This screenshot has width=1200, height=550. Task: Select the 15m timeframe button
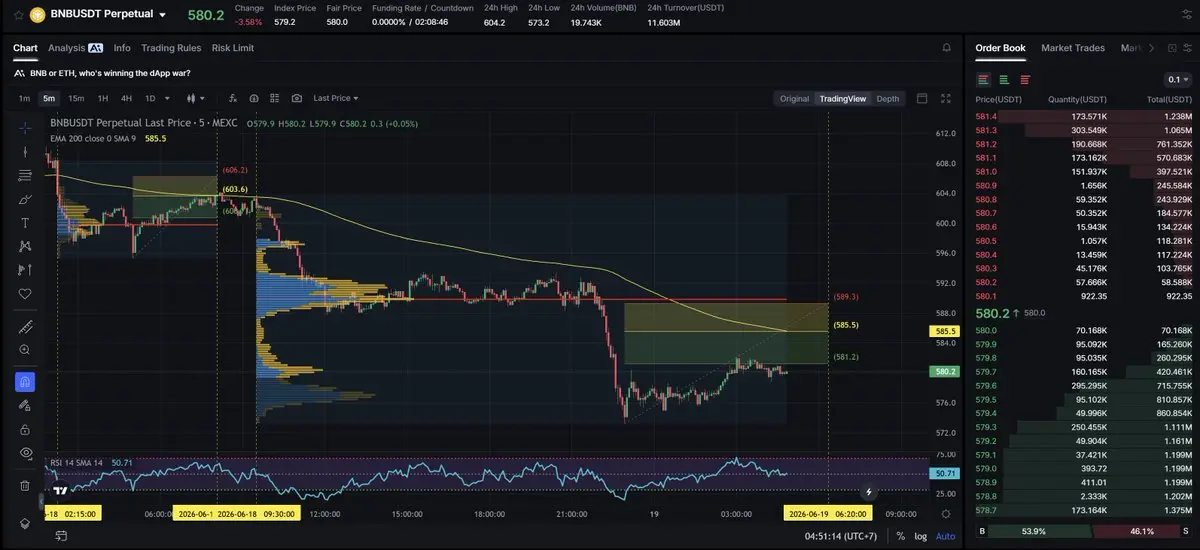click(x=76, y=98)
